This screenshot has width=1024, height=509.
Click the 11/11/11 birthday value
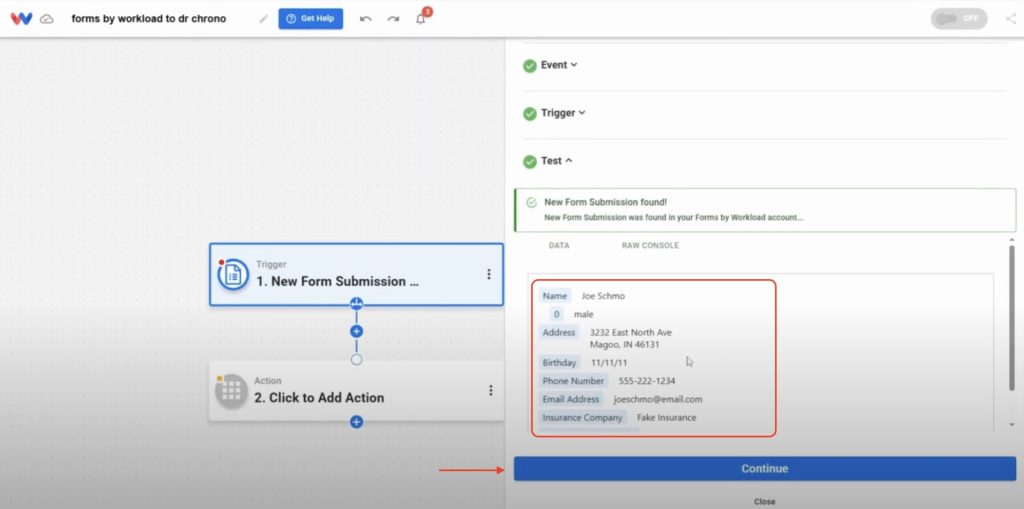pos(610,363)
